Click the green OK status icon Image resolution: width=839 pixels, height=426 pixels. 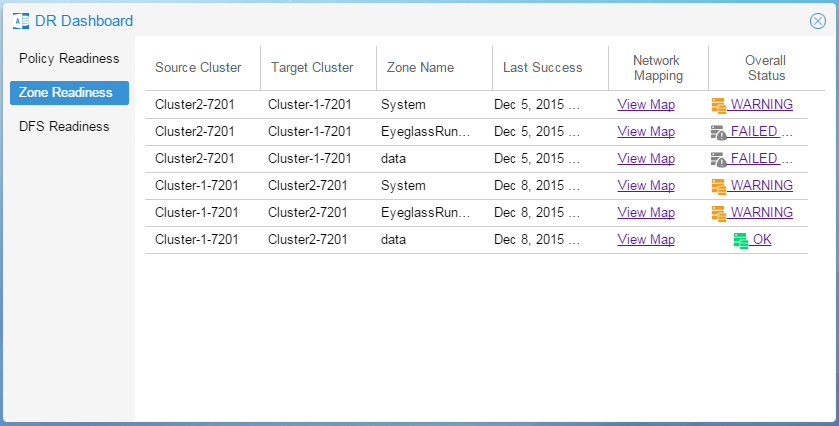(x=741, y=240)
